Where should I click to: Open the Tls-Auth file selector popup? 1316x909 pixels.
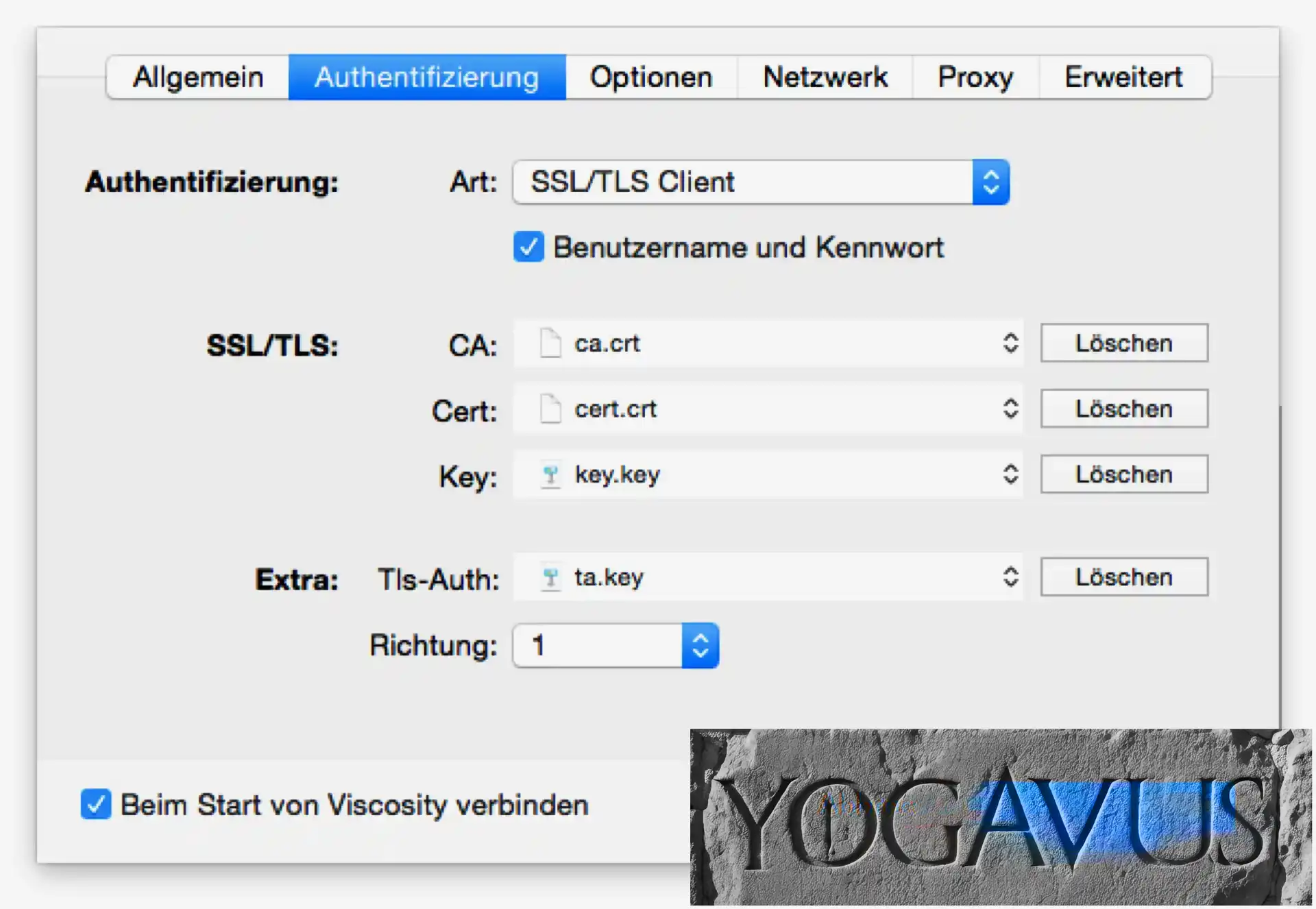pyautogui.click(x=1010, y=577)
